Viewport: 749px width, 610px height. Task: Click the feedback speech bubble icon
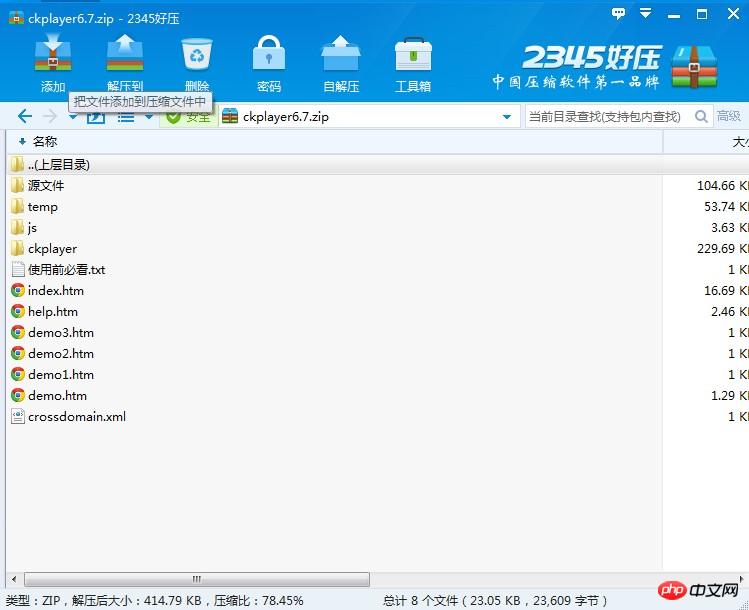pos(619,14)
